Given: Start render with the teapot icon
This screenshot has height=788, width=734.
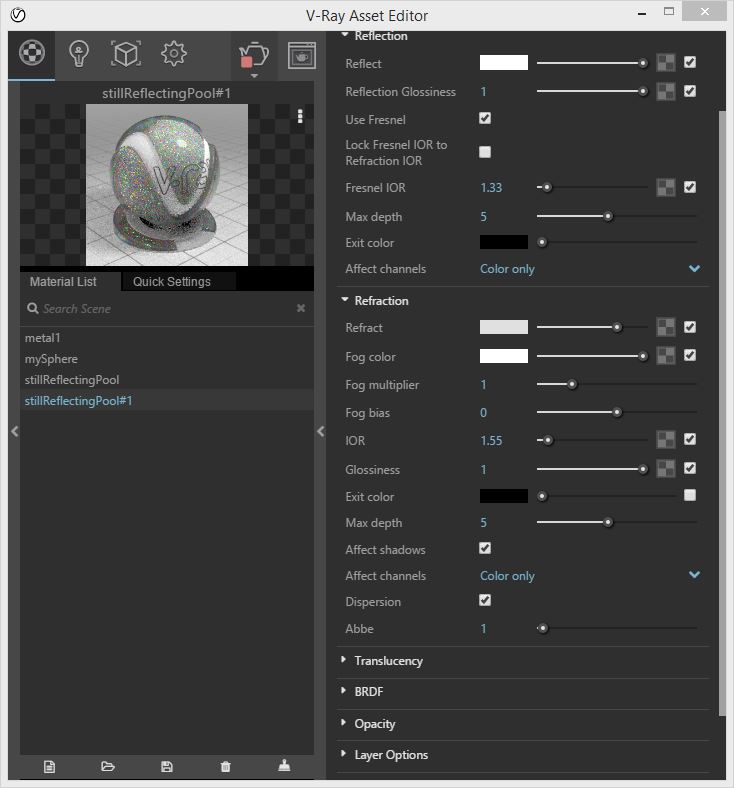Looking at the screenshot, I should point(254,55).
